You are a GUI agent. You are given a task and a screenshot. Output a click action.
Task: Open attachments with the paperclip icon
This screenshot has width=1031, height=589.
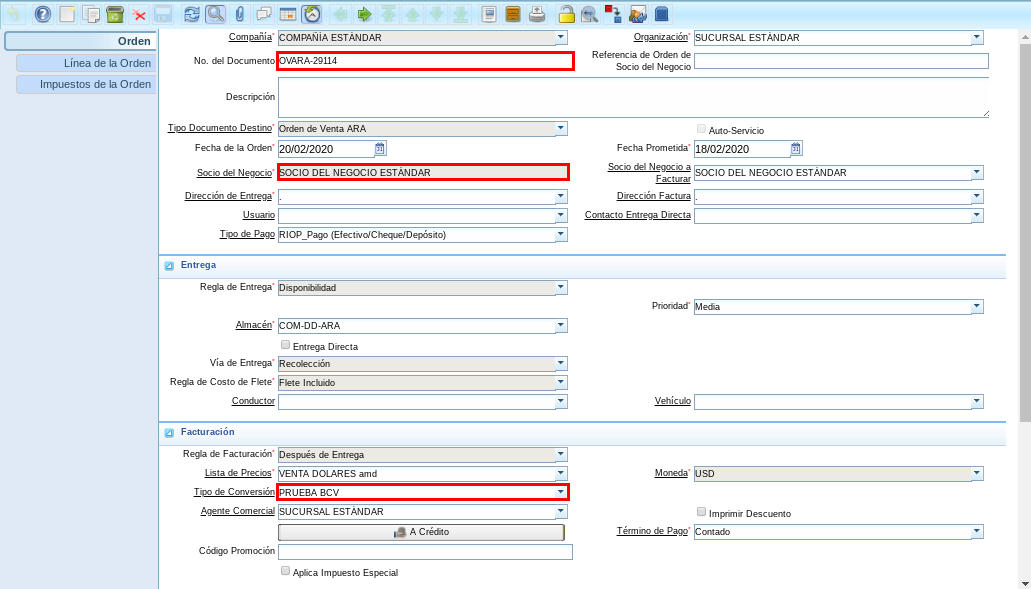240,14
